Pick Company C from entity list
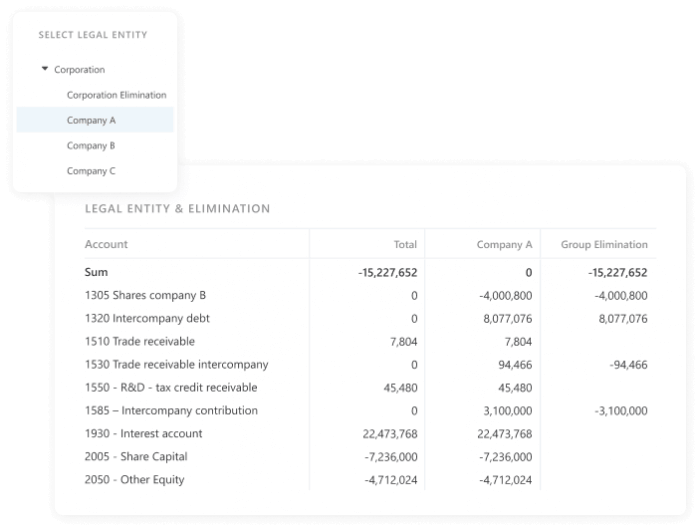 91,171
